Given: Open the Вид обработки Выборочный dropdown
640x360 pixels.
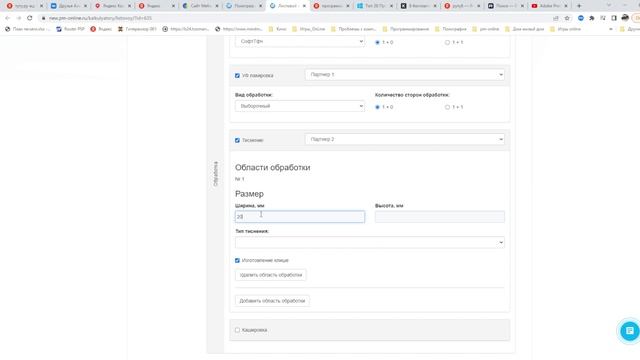Looking at the screenshot, I should tap(300, 106).
